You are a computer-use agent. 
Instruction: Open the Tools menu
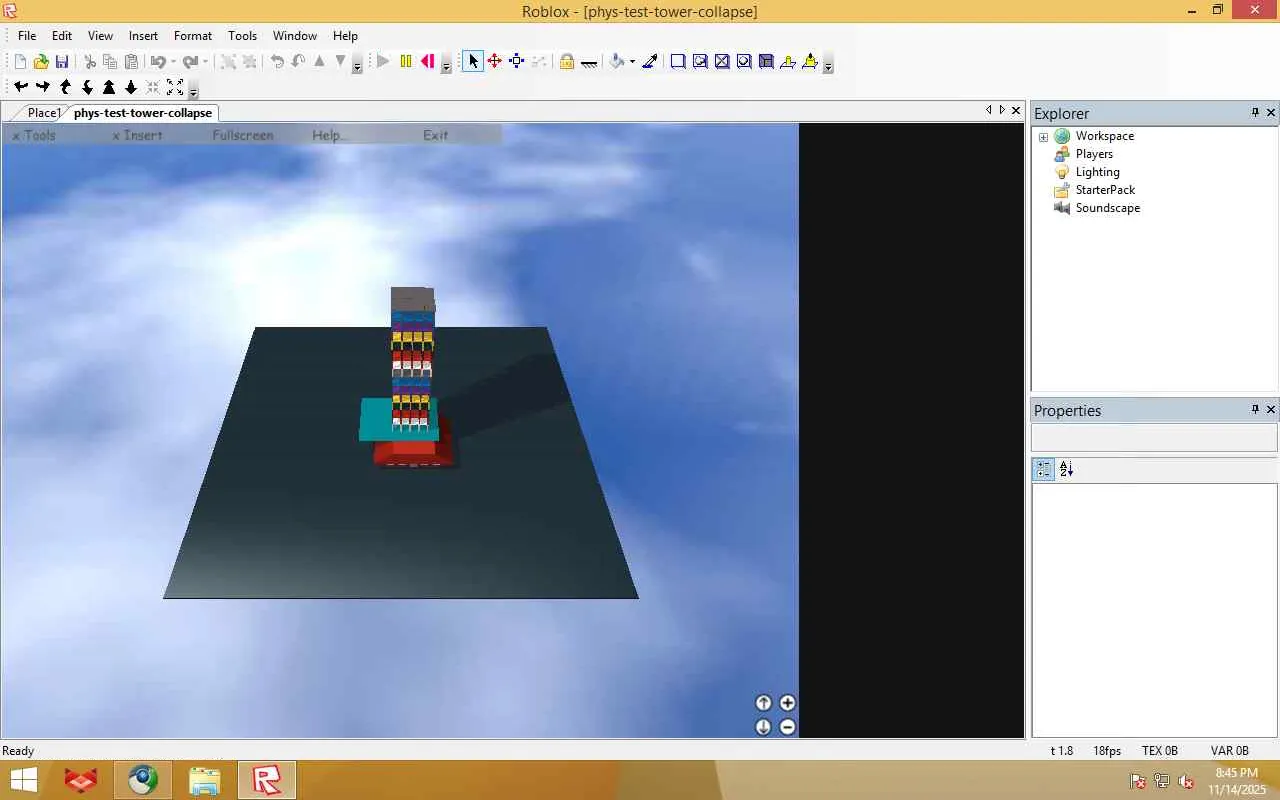[242, 36]
